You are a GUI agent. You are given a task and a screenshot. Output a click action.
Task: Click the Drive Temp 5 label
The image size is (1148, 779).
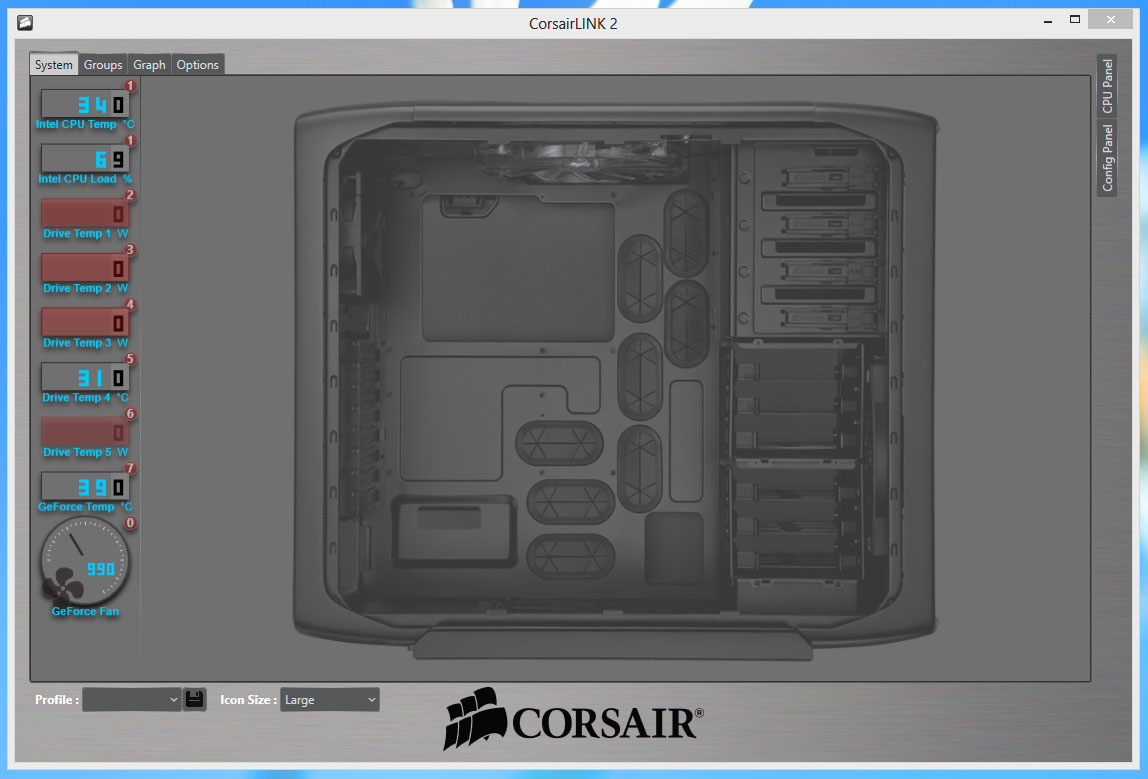77,452
